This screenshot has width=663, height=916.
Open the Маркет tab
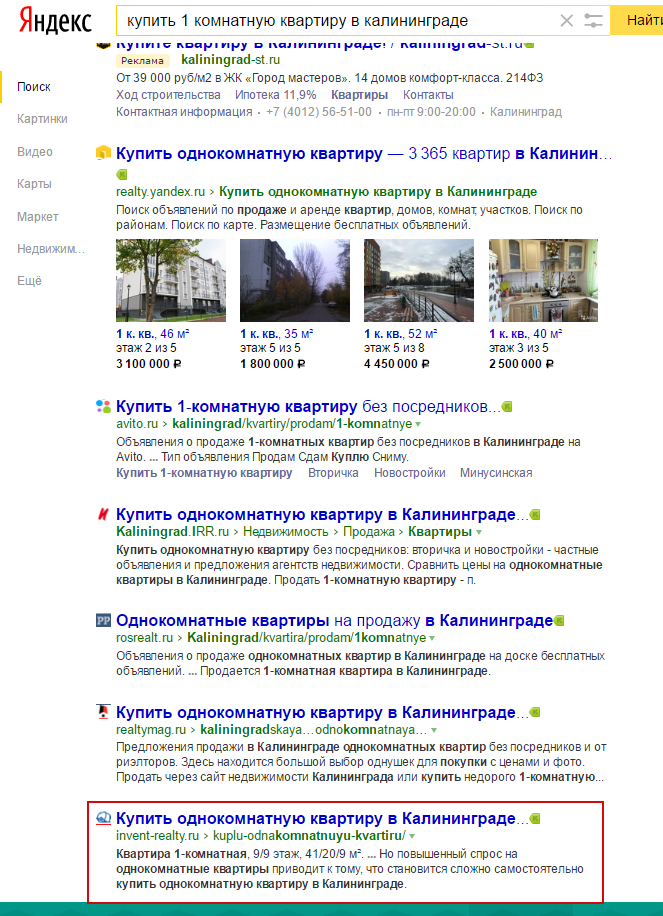pyautogui.click(x=37, y=217)
